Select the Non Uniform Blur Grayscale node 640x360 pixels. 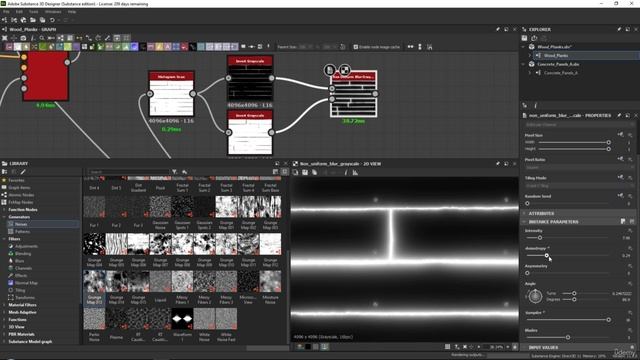click(353, 94)
